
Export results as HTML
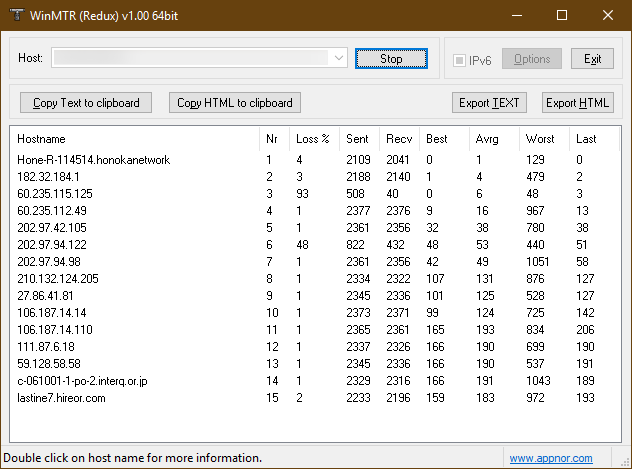[x=578, y=103]
